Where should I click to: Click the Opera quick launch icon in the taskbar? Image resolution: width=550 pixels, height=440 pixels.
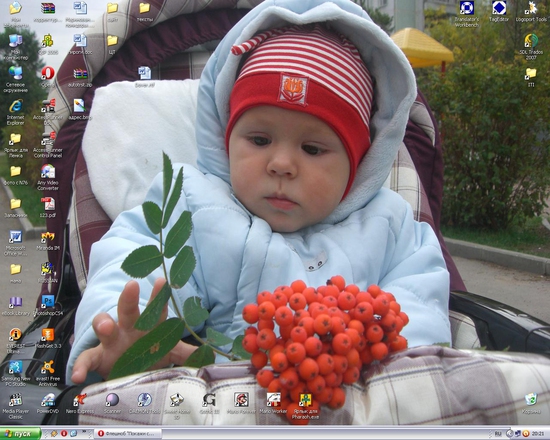tap(64, 434)
